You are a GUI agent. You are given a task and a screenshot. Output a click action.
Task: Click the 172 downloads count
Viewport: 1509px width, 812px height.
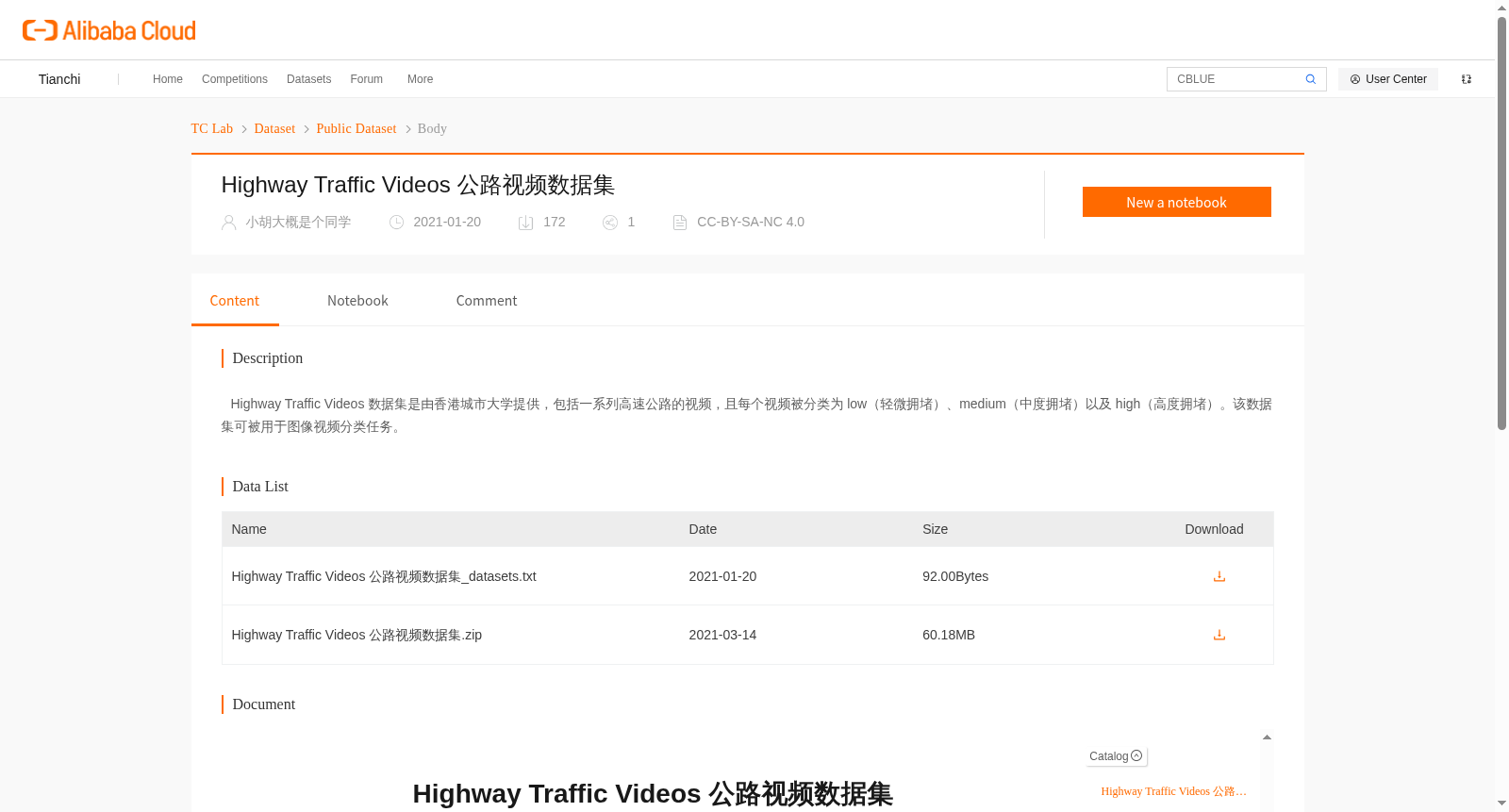click(555, 223)
